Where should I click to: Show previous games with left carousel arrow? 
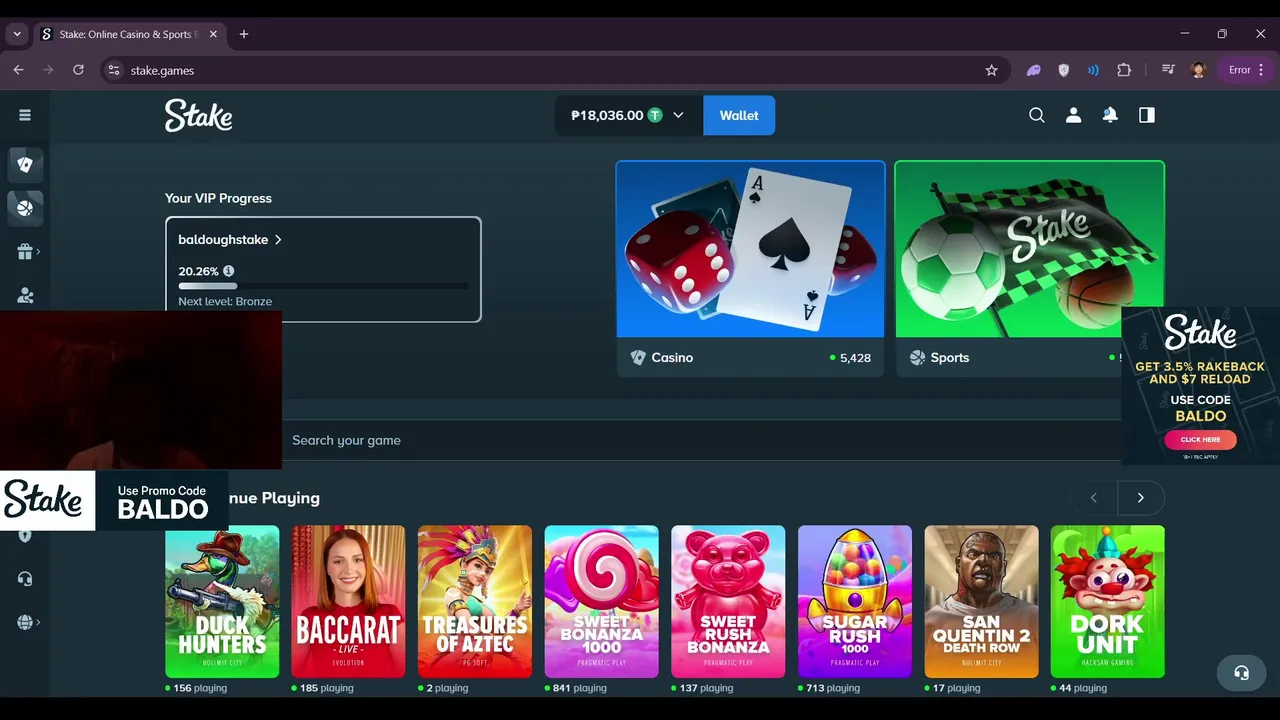(1093, 498)
